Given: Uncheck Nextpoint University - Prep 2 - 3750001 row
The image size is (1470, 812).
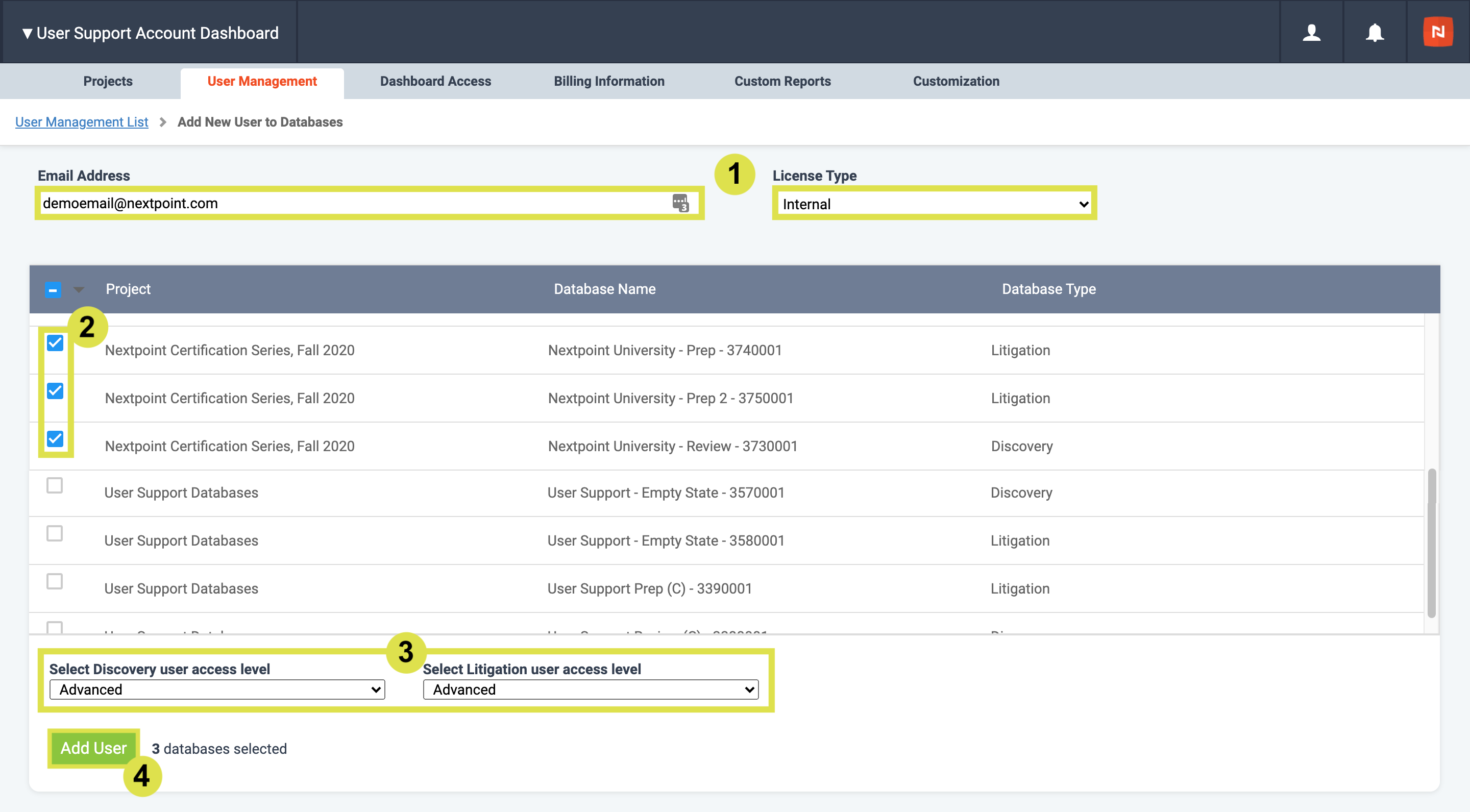Looking at the screenshot, I should (55, 391).
